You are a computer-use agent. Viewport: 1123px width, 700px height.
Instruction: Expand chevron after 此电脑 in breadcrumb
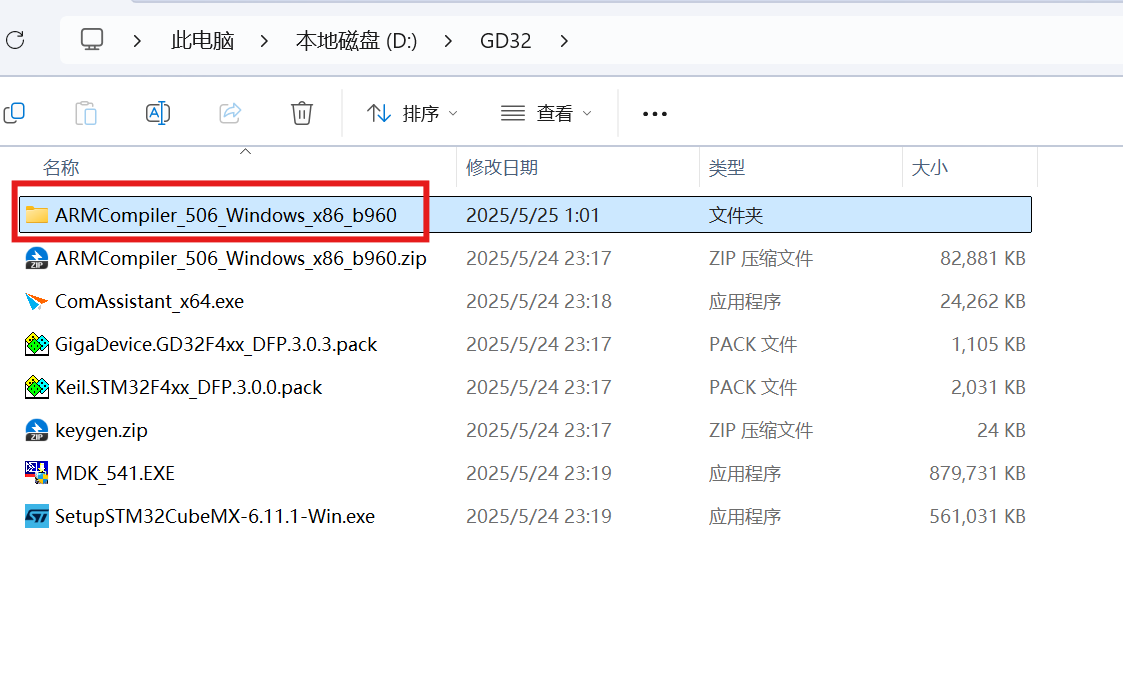tap(264, 41)
